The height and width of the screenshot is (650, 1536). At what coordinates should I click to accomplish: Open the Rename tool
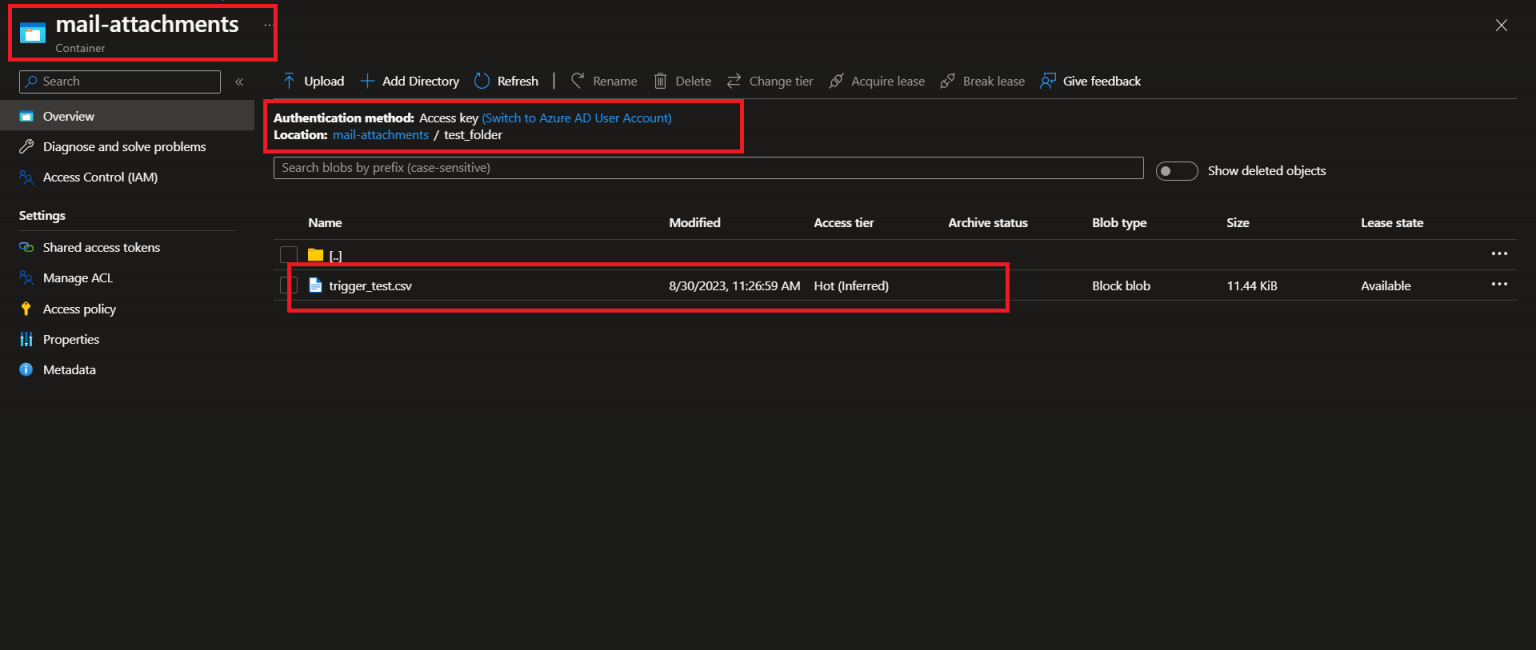604,81
